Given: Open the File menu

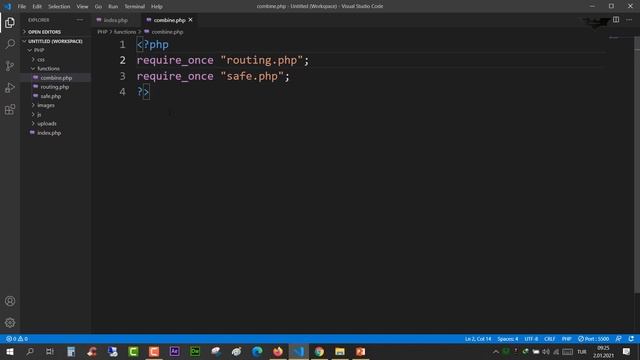Looking at the screenshot, I should click(22, 6).
